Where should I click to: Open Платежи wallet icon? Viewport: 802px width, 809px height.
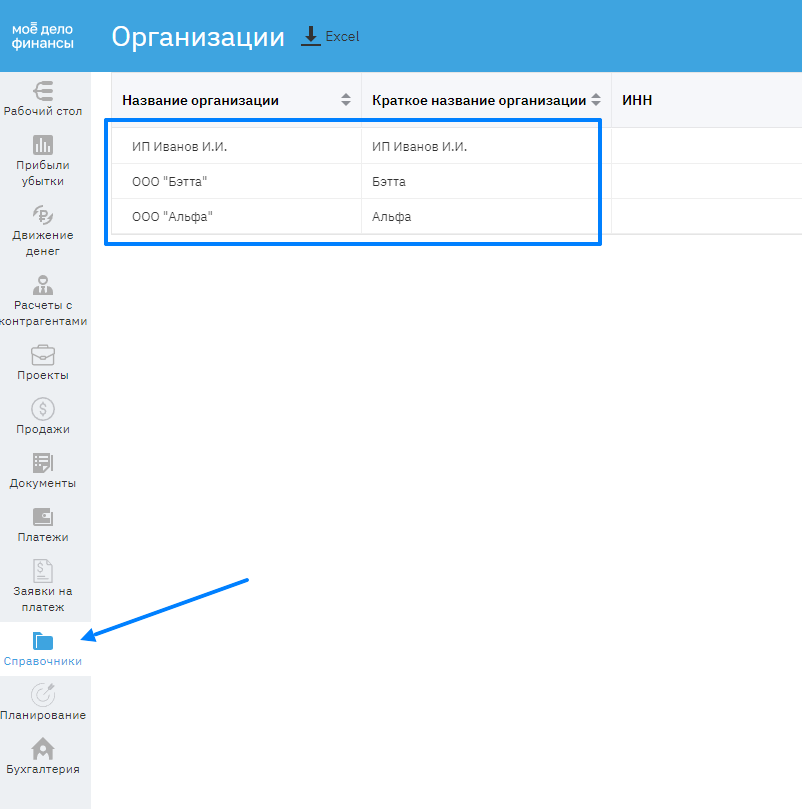coord(43,517)
